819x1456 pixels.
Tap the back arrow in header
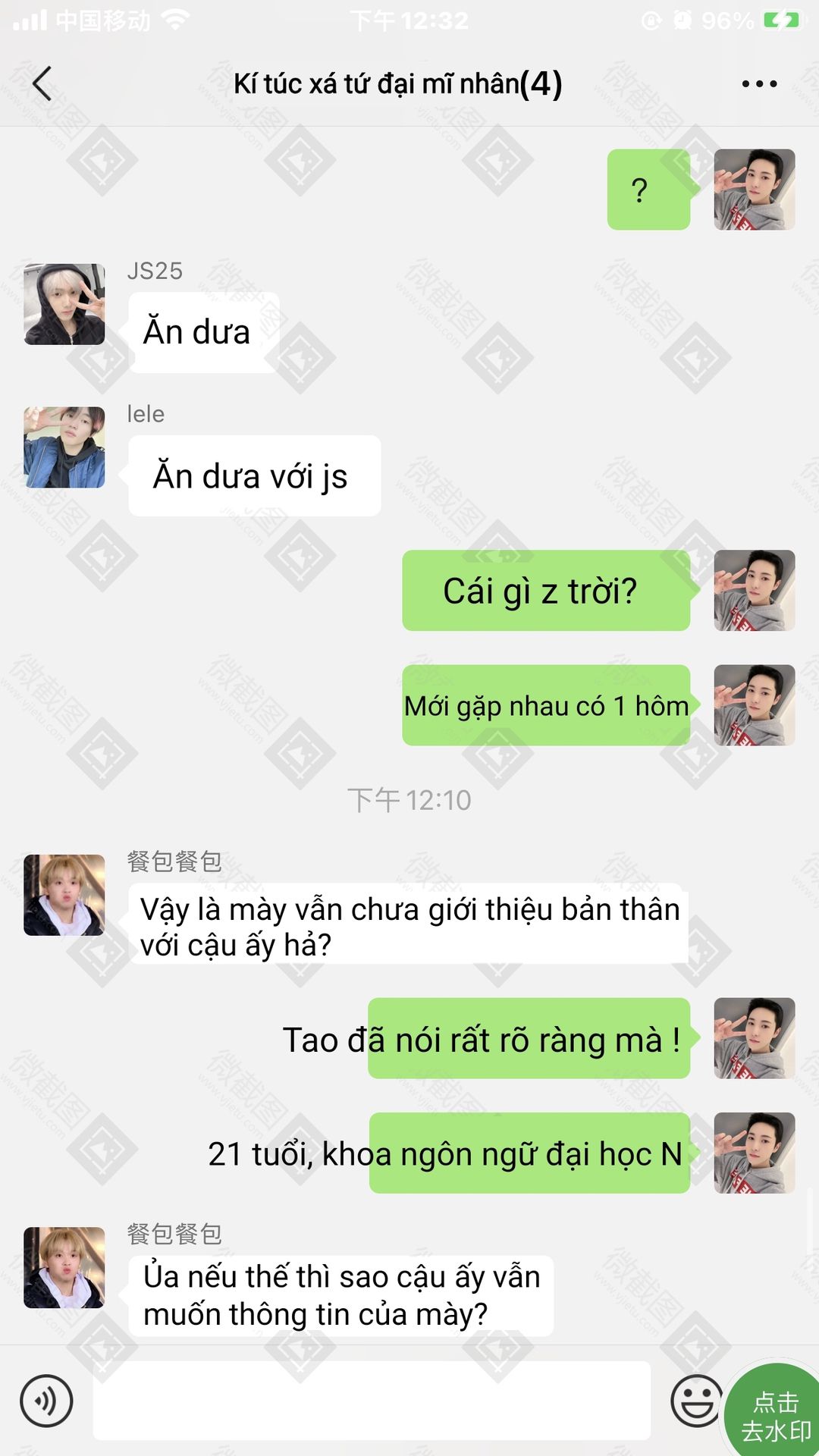(42, 83)
